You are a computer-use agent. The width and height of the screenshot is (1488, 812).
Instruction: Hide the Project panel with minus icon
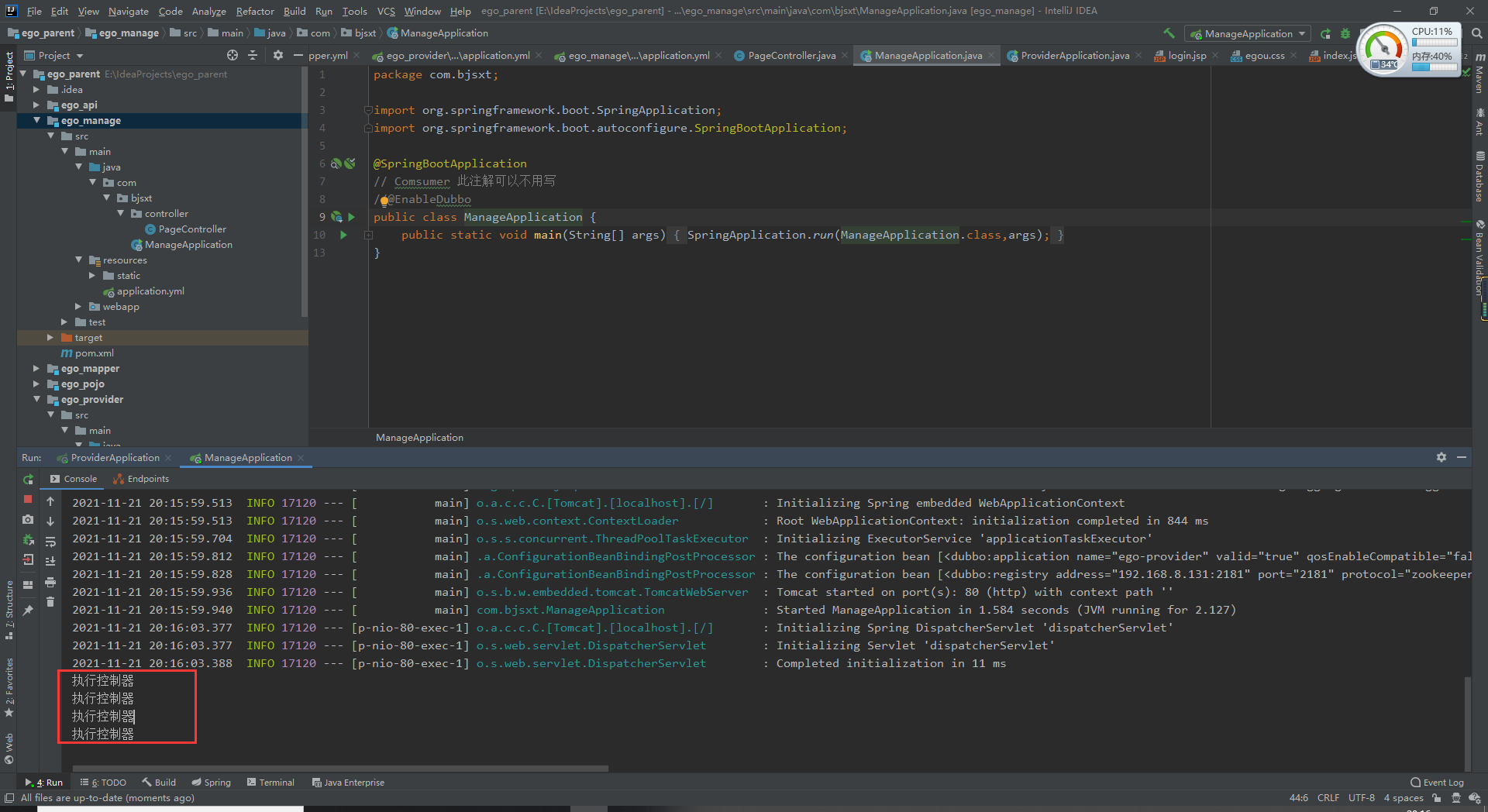click(x=298, y=55)
